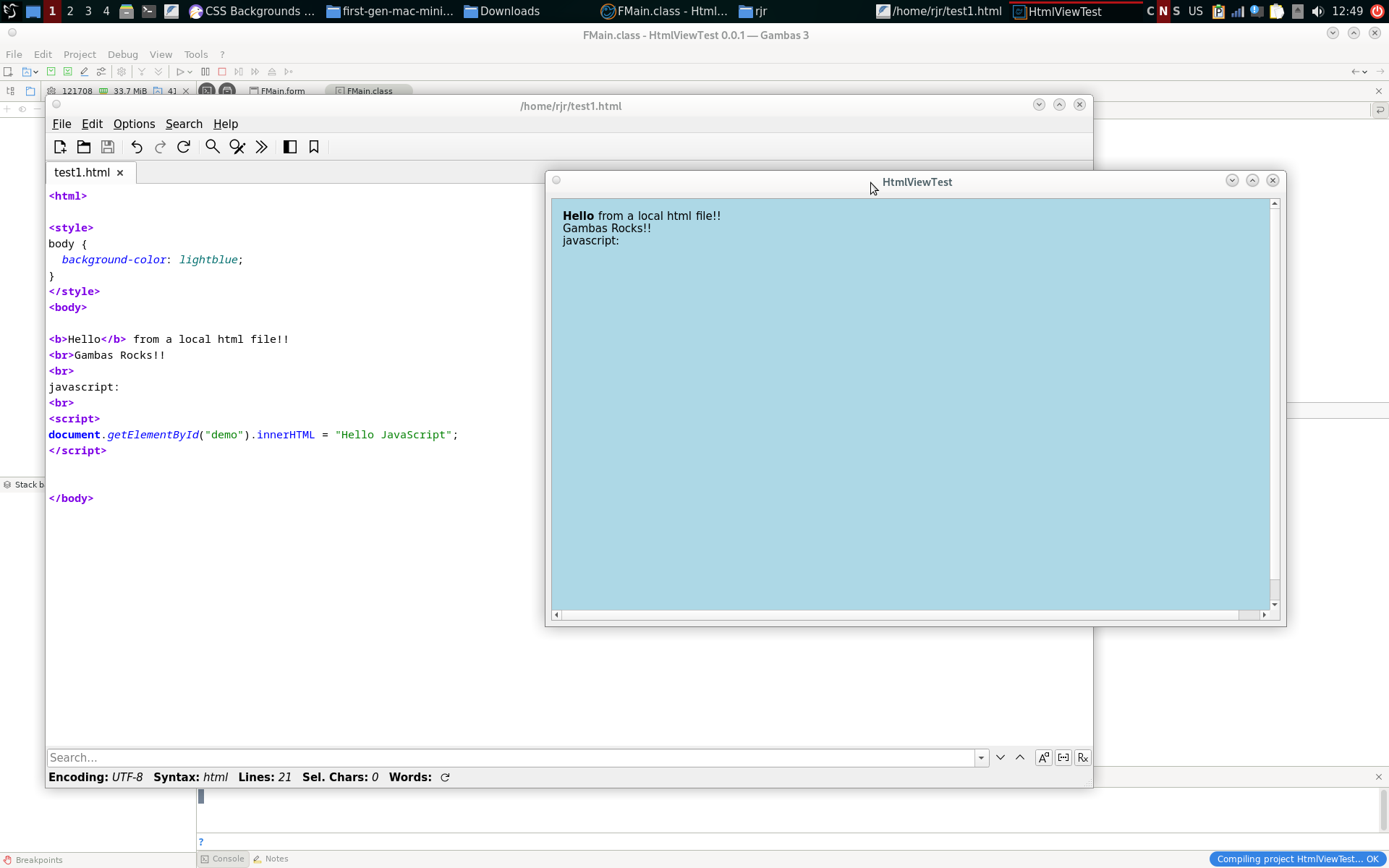Open a file with the folder icon
The image size is (1389, 868).
tap(84, 147)
